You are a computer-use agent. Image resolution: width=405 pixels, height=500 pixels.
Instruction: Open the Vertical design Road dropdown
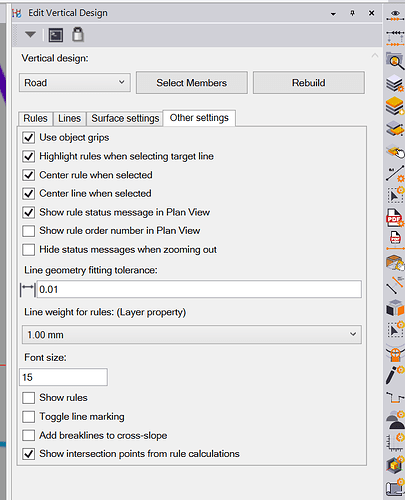pyautogui.click(x=75, y=83)
